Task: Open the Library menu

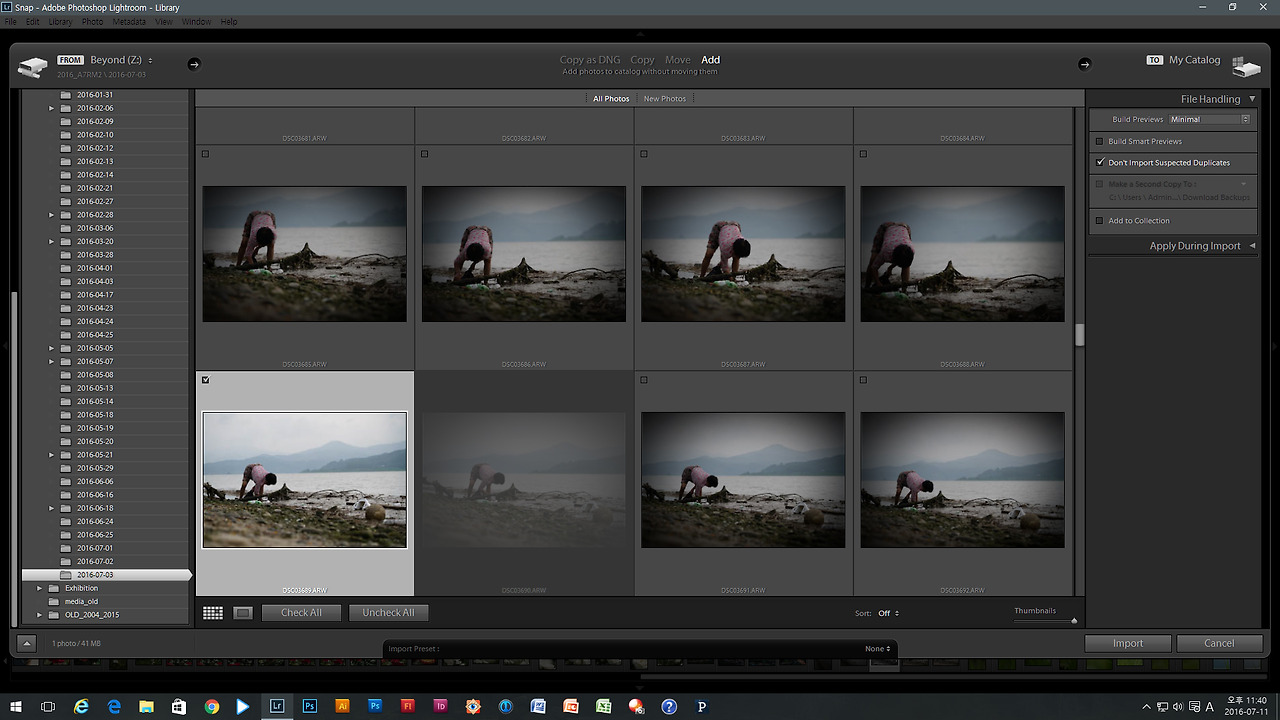Action: 60,22
